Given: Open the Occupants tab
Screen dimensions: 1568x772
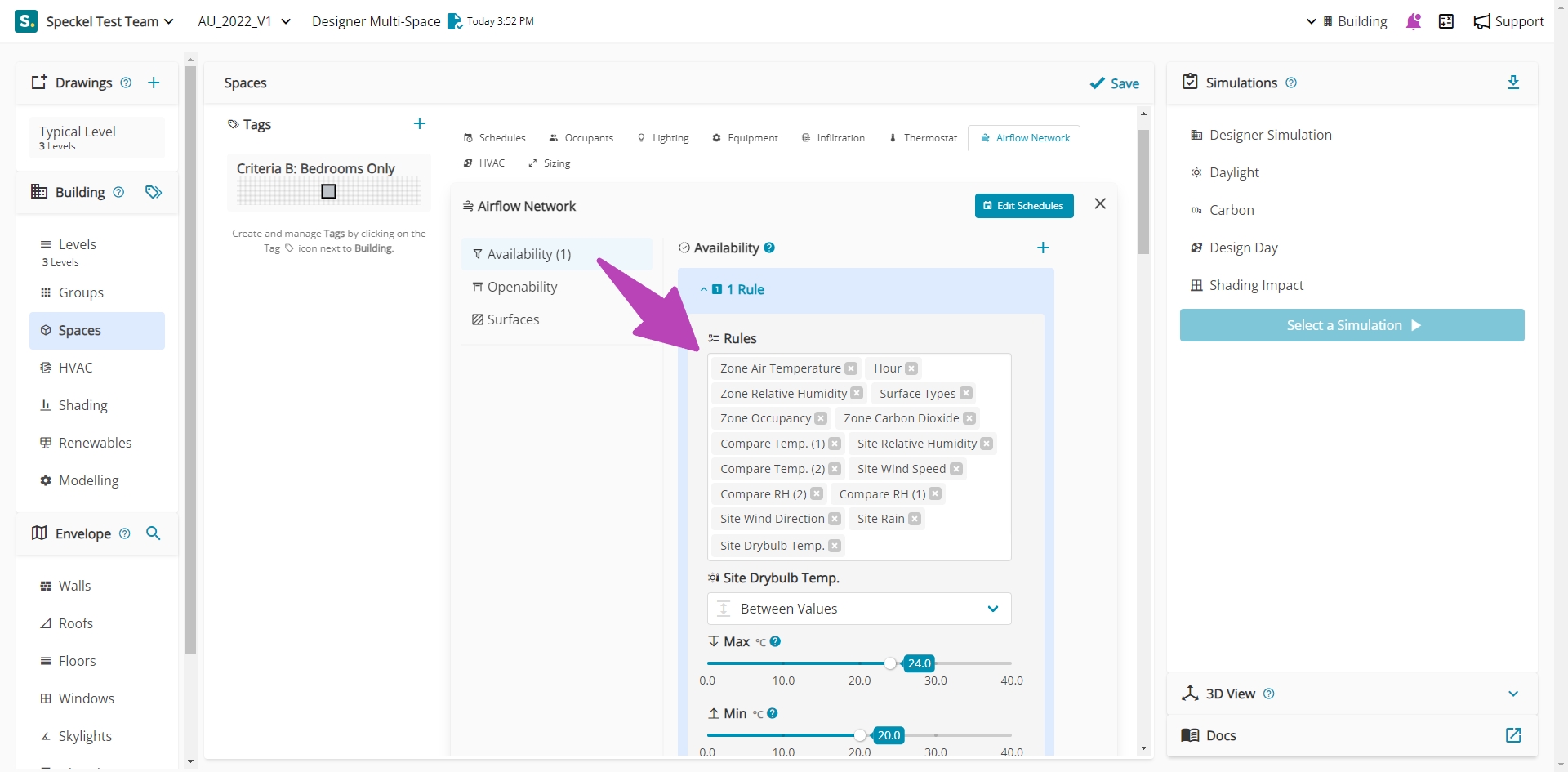Looking at the screenshot, I should pos(581,138).
